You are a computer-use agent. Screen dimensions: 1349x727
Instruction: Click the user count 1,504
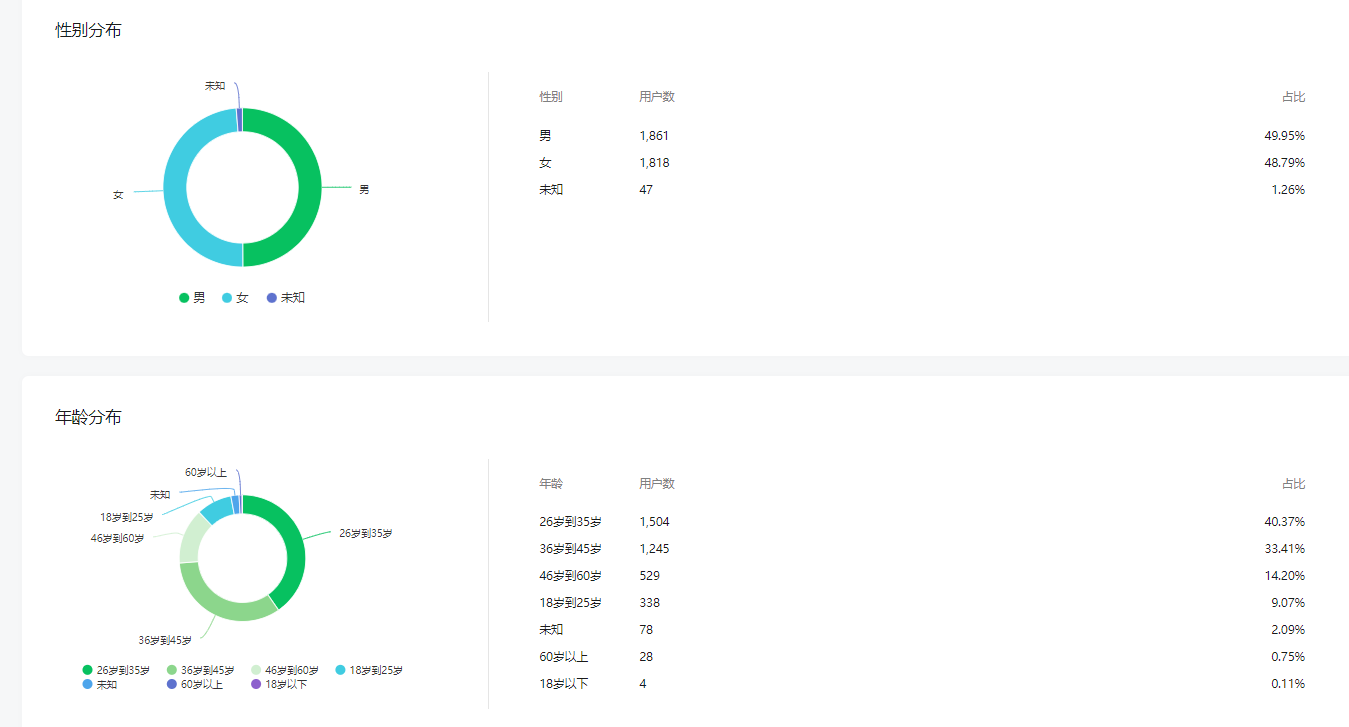(x=654, y=522)
